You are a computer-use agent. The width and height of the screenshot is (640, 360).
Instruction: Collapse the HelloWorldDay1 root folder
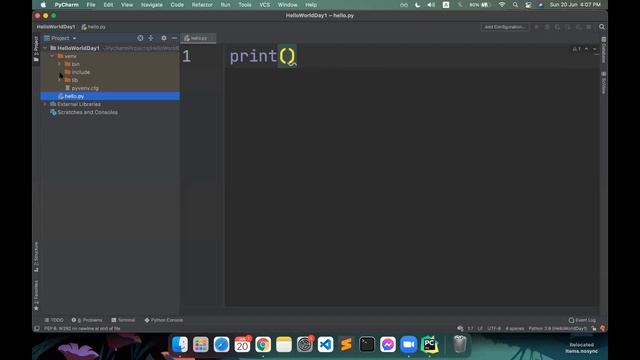45,48
